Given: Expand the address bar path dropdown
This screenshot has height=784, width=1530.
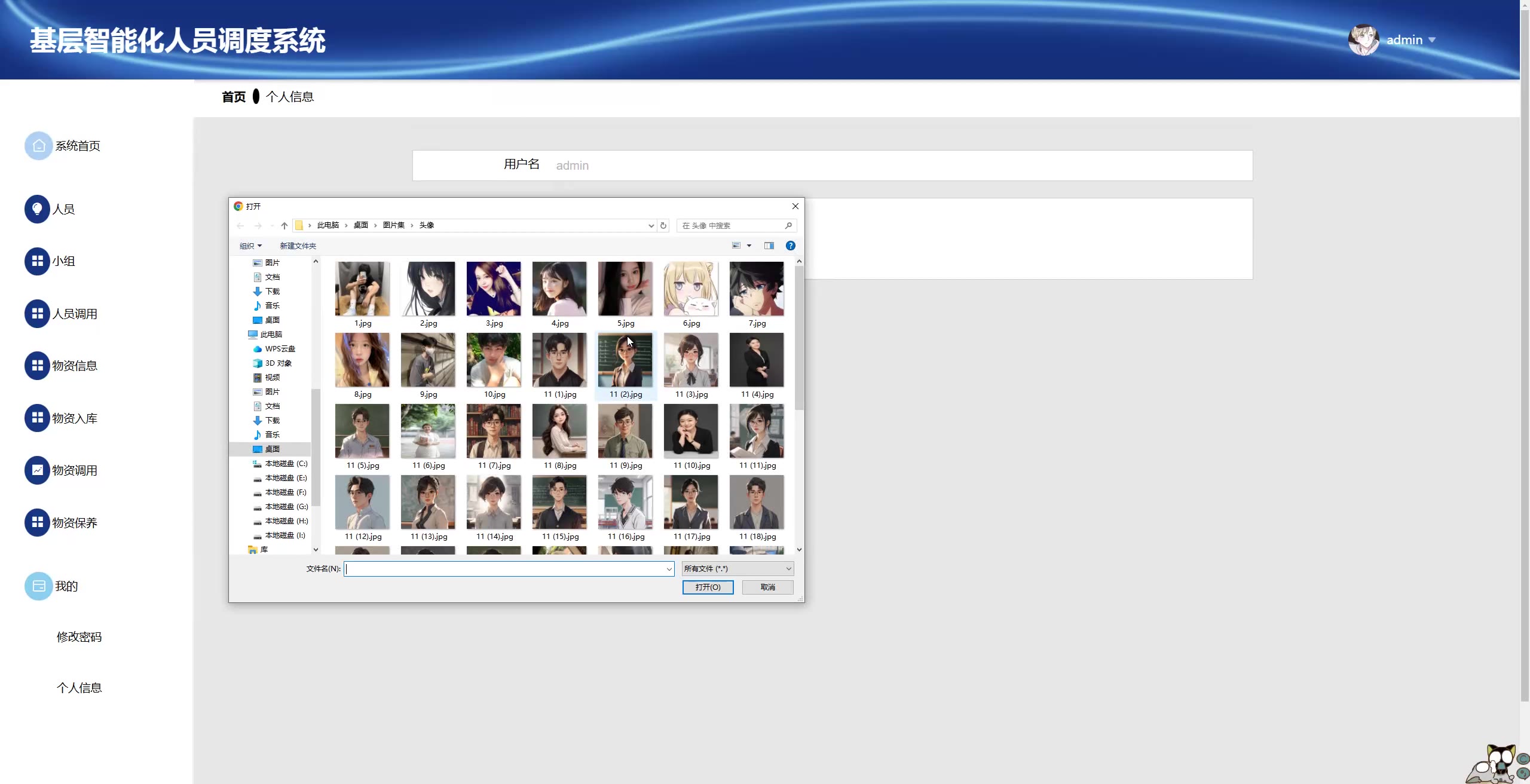Looking at the screenshot, I should point(651,225).
